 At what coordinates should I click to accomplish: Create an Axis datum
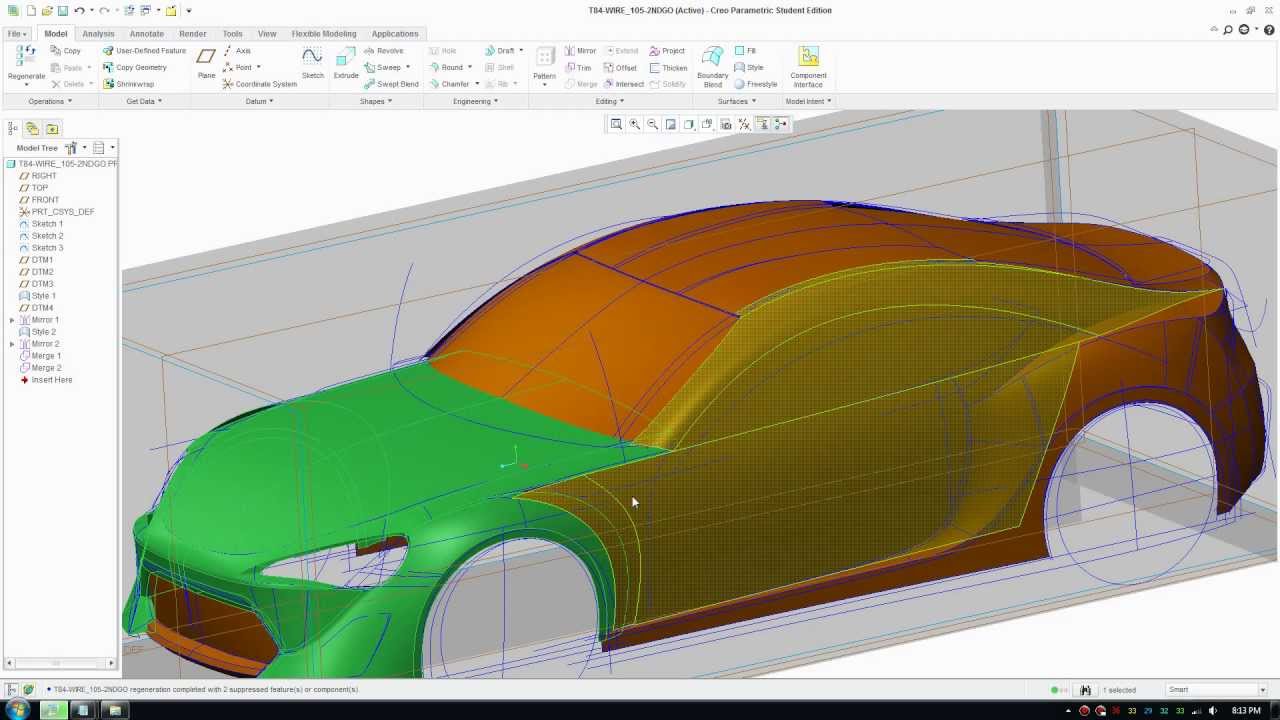237,51
